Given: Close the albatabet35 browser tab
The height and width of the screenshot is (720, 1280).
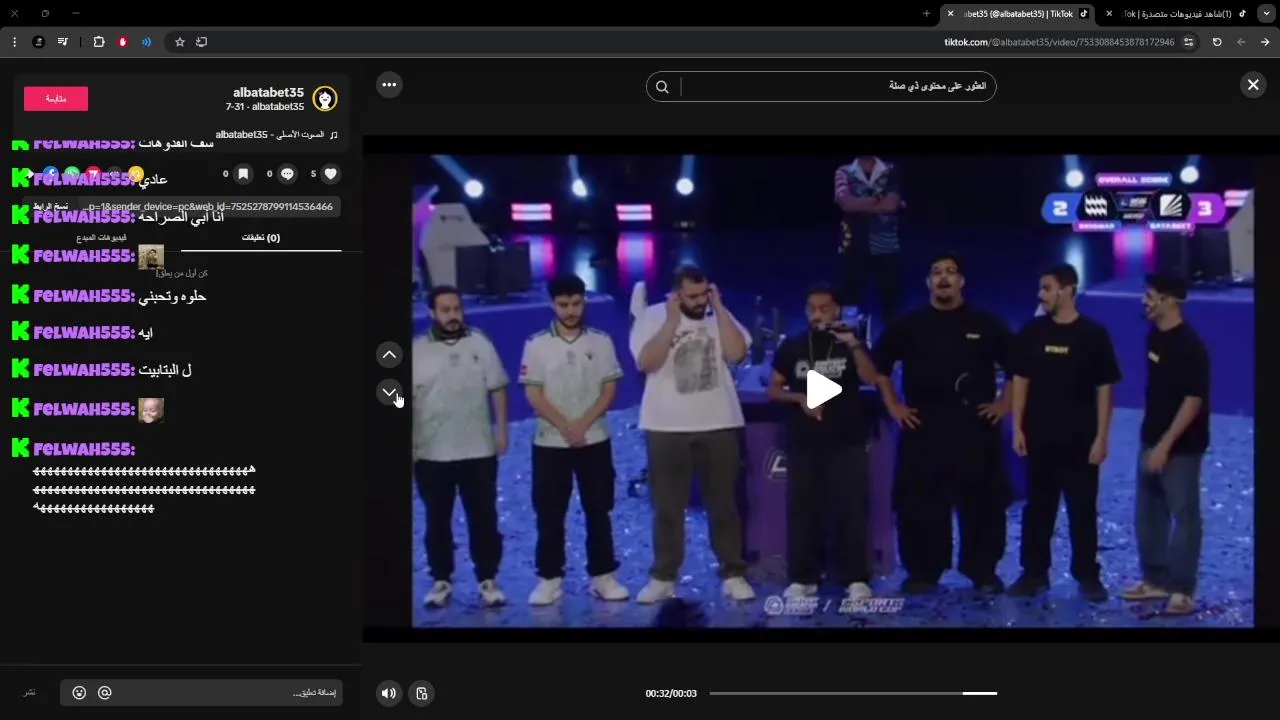Looking at the screenshot, I should click(951, 14).
